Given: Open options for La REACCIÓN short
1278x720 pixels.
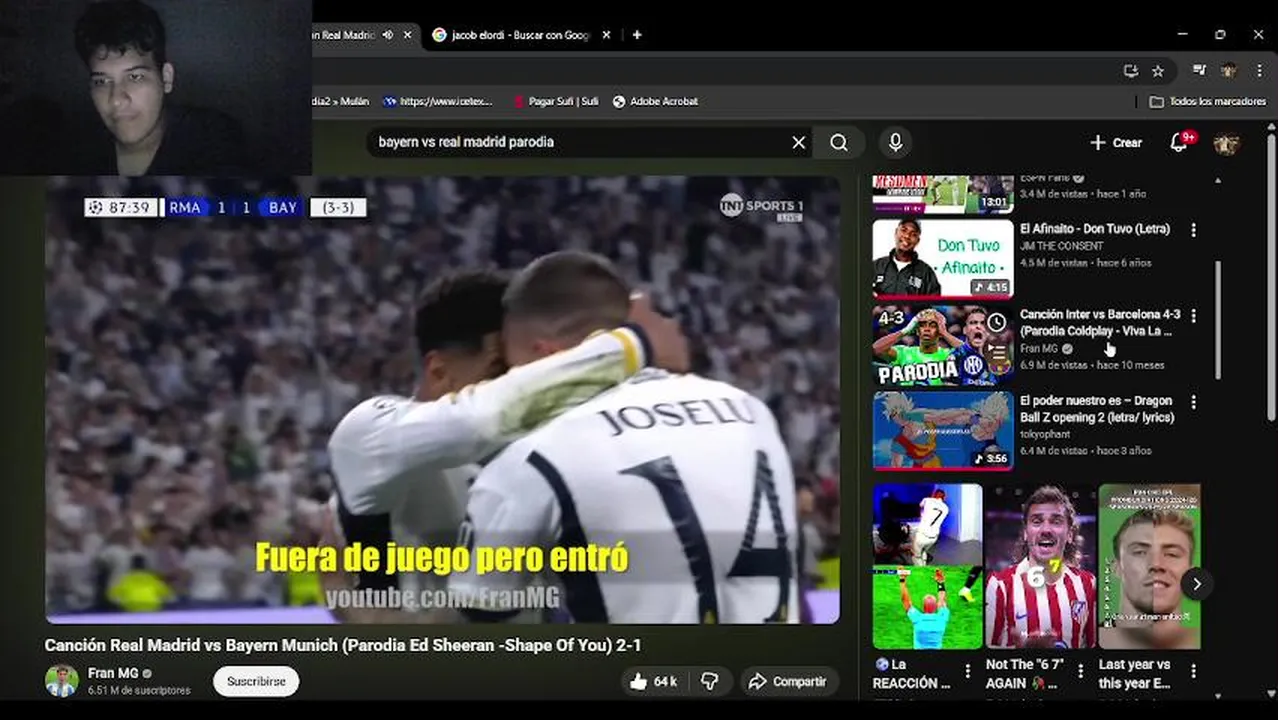Looking at the screenshot, I should point(967,672).
